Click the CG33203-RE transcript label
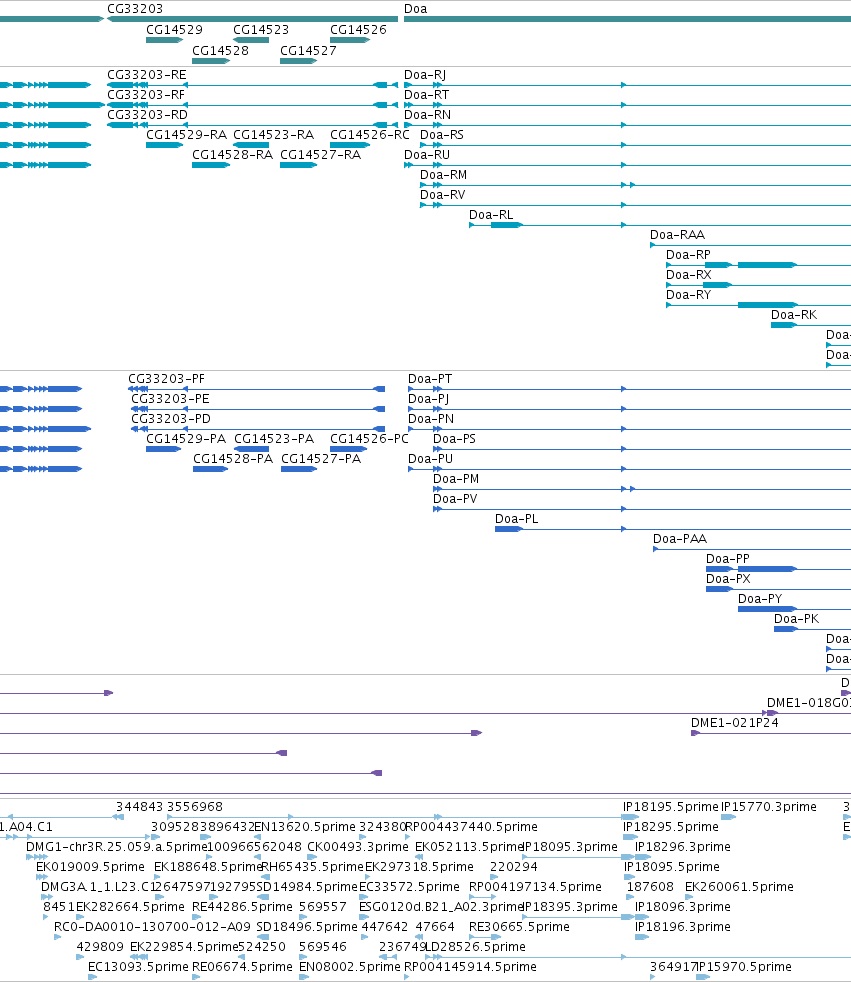851x982 pixels. tap(147, 75)
